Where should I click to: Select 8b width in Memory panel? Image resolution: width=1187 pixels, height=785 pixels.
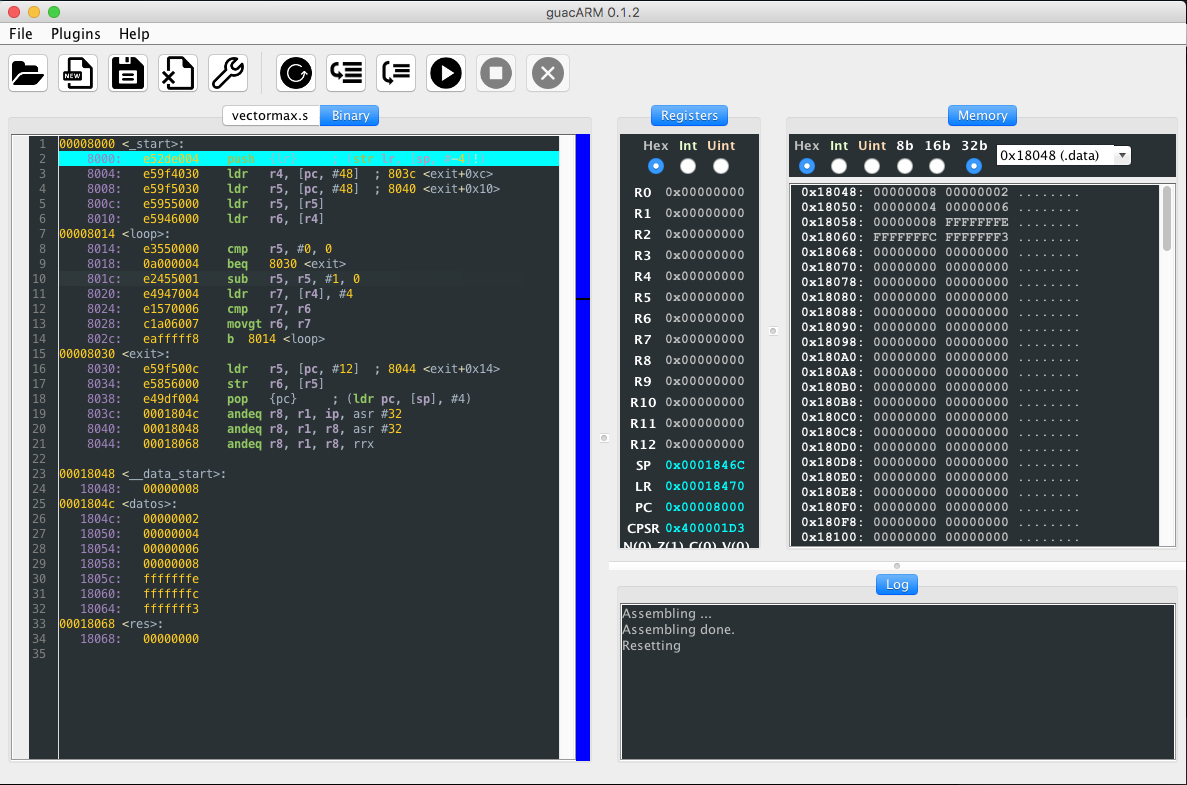coord(905,166)
